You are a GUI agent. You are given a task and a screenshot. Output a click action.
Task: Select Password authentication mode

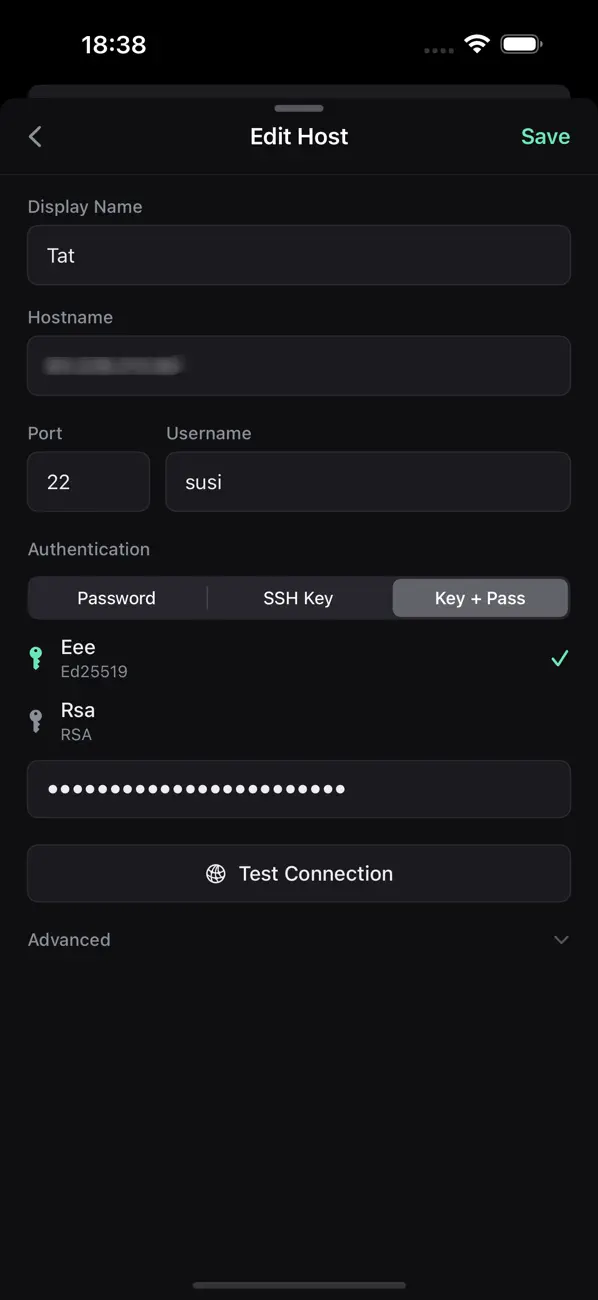click(x=116, y=598)
